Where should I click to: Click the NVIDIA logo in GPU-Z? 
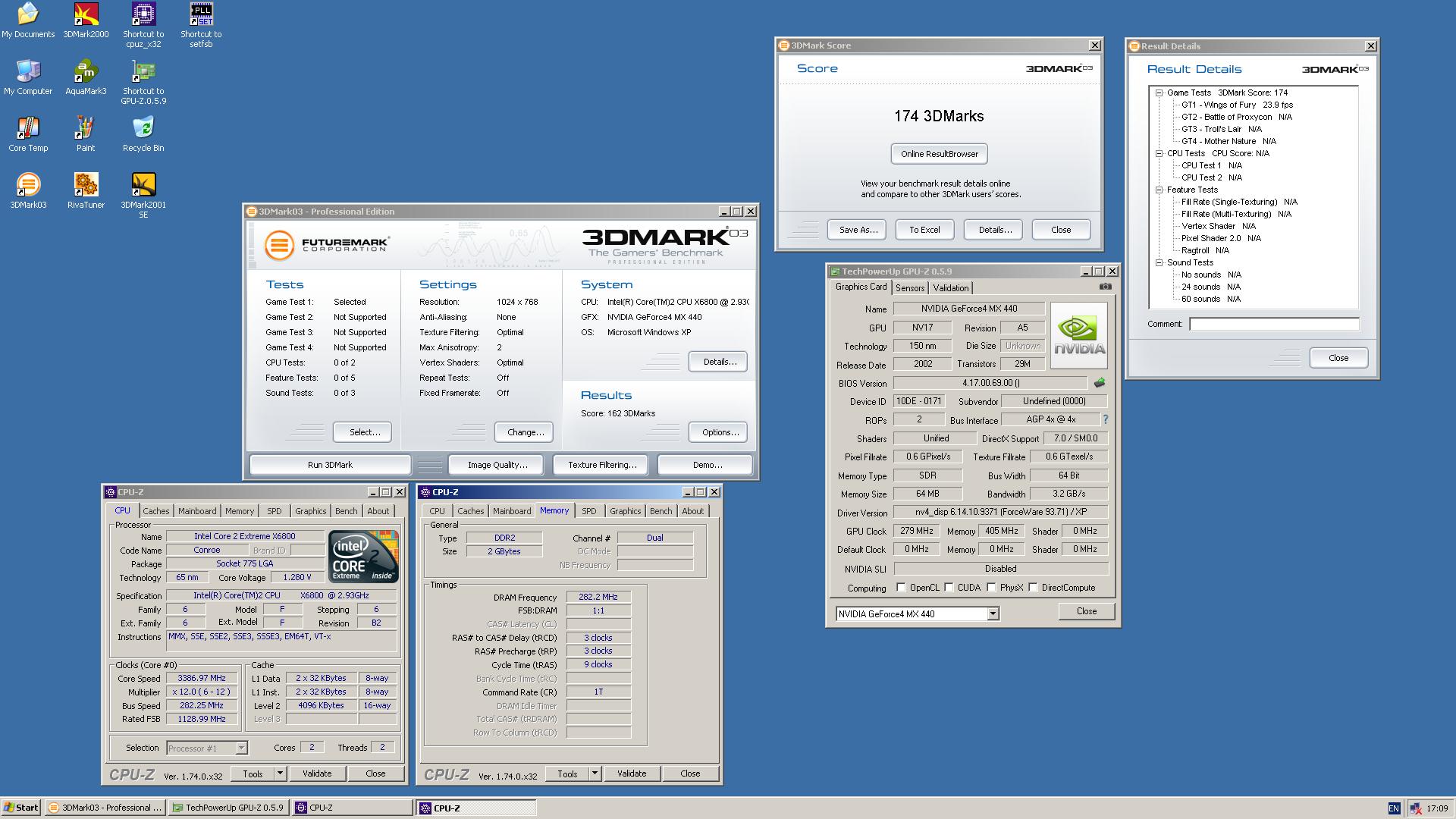coord(1078,335)
